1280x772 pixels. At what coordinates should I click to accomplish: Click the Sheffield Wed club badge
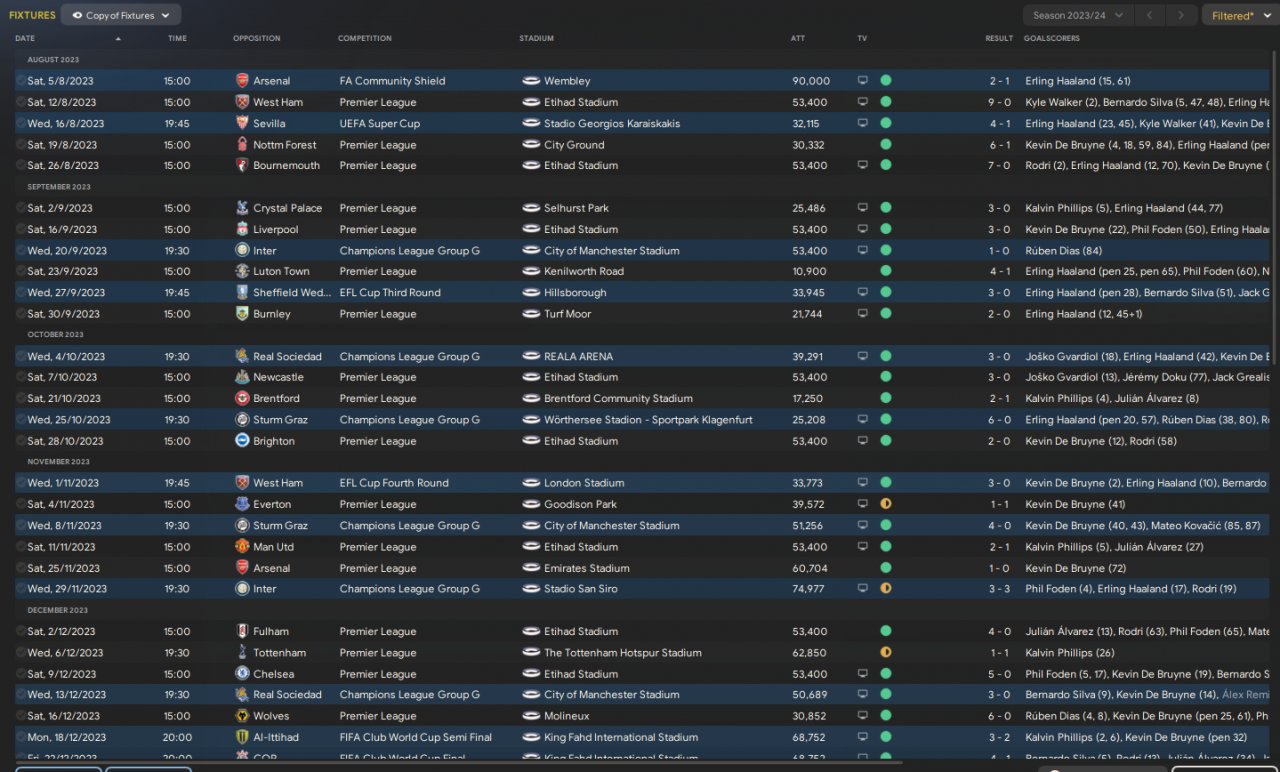[242, 293]
